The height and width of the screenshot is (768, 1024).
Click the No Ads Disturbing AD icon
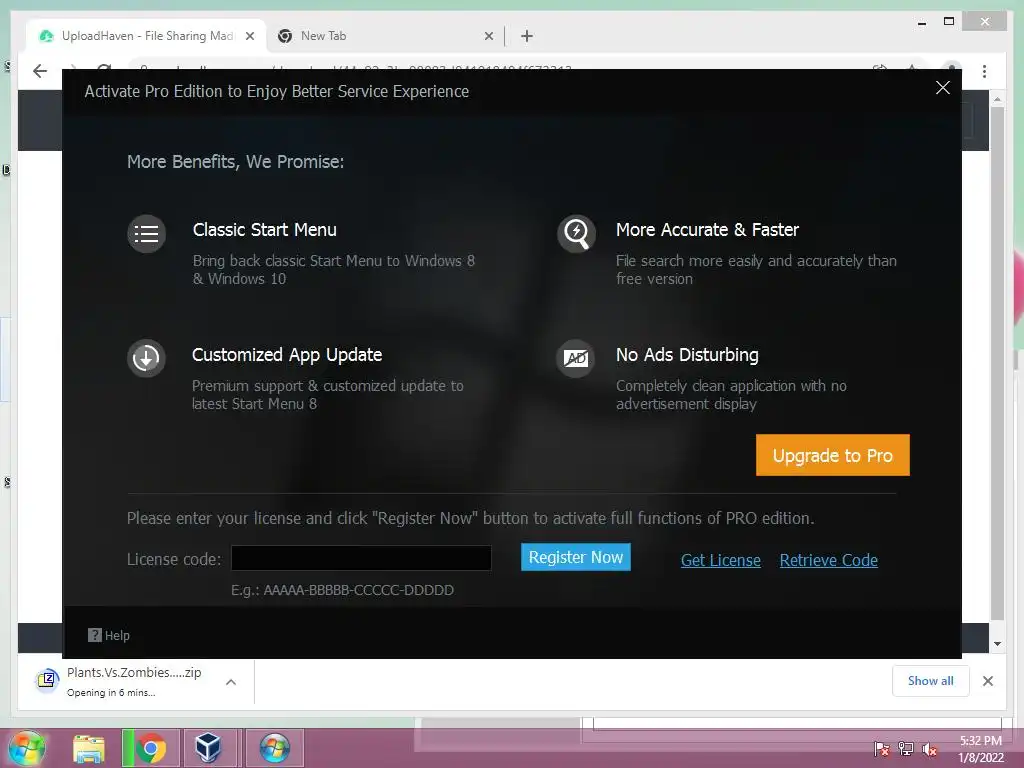point(575,359)
